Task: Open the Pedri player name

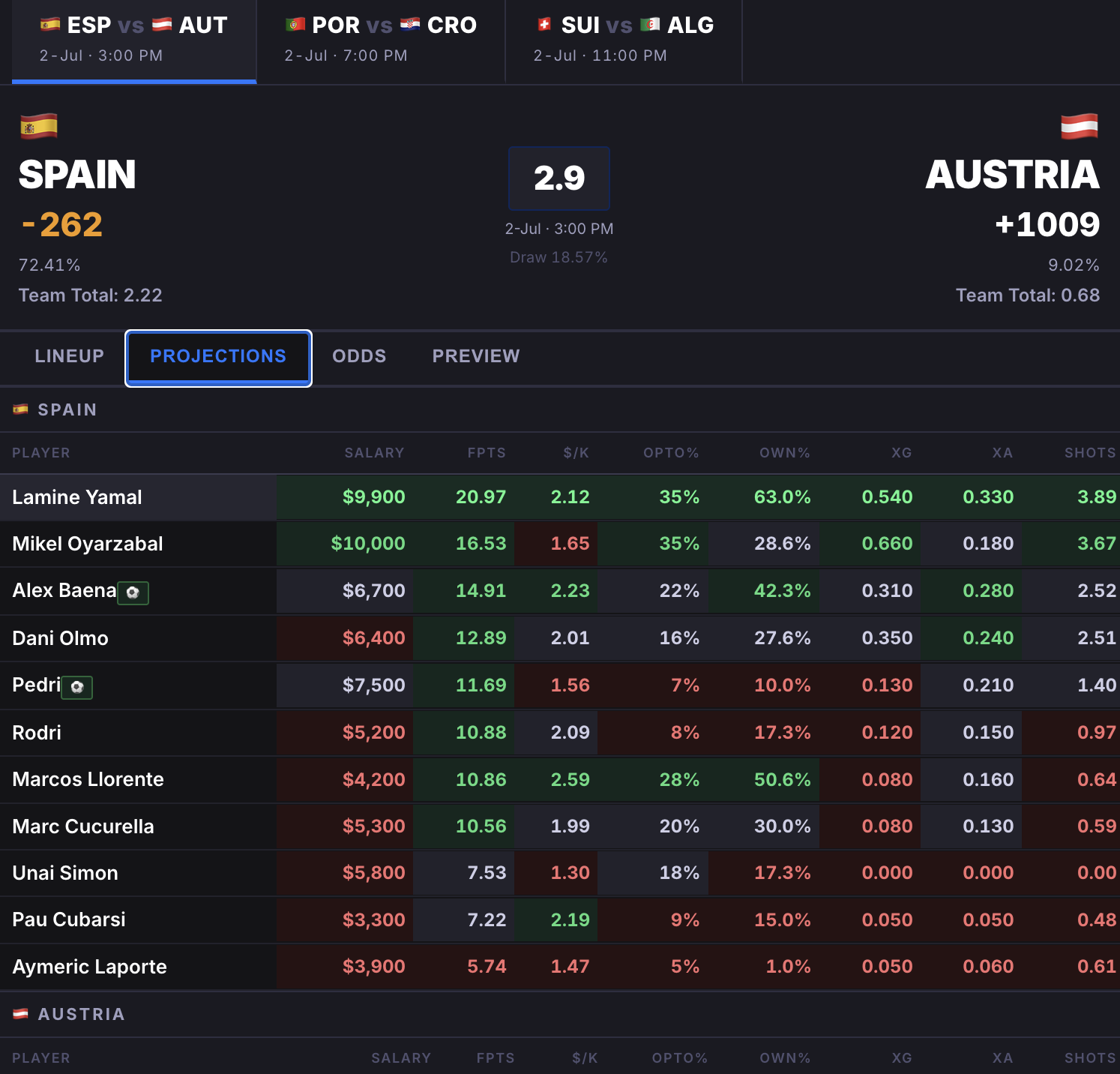Action: point(37,685)
